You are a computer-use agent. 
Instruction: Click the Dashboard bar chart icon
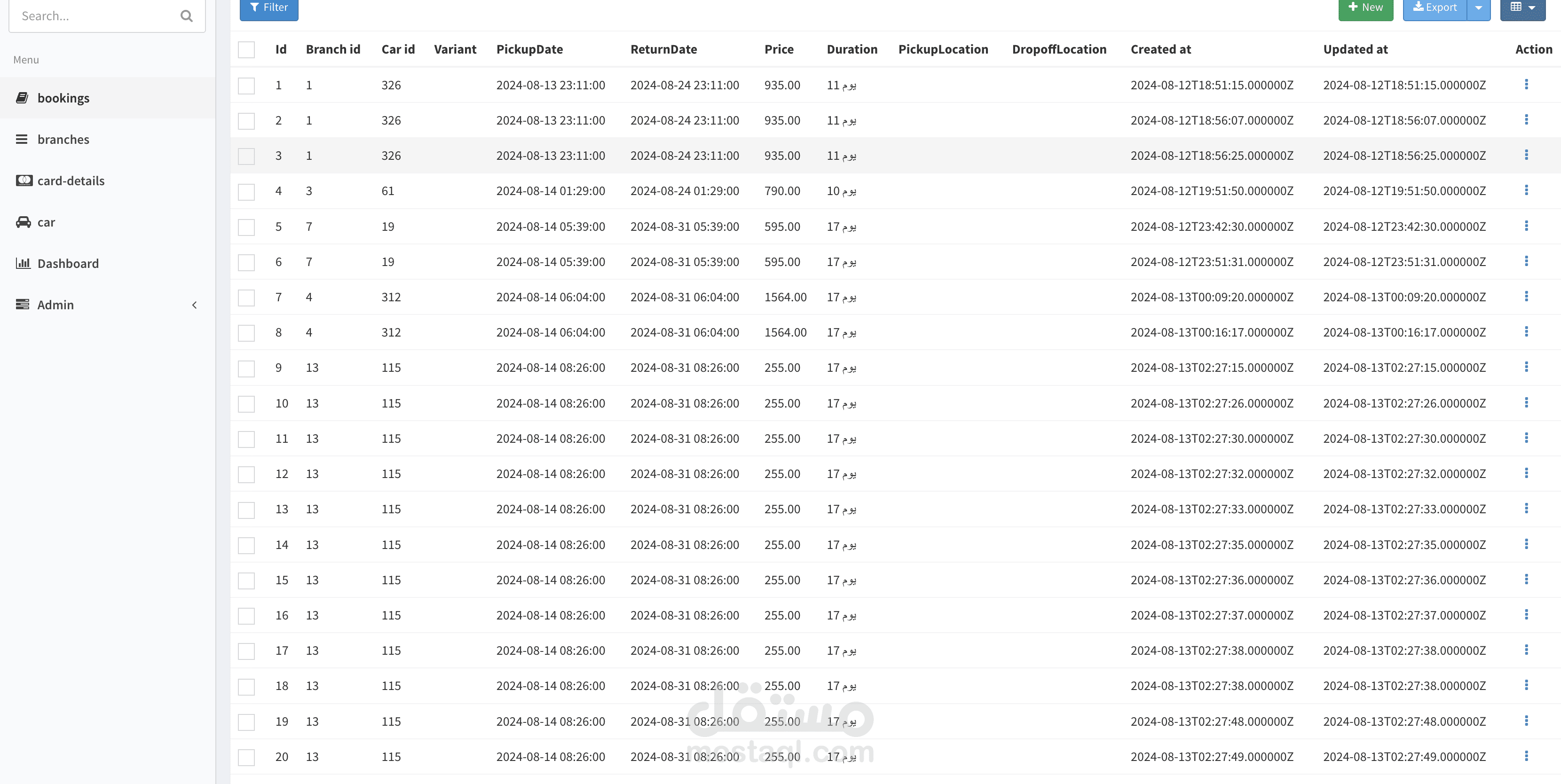[23, 263]
